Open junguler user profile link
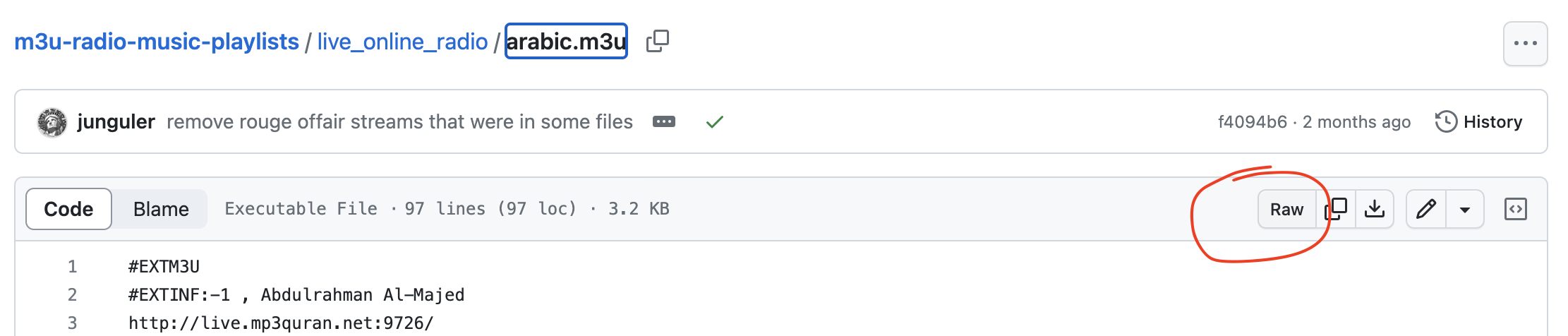 tap(116, 121)
